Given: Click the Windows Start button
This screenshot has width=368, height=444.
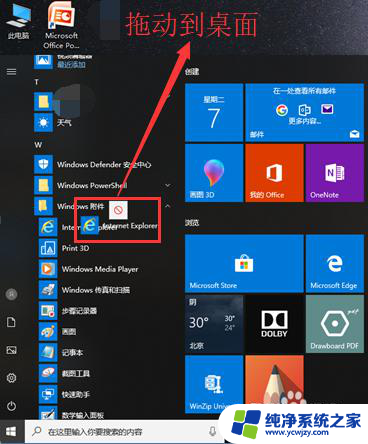Looking at the screenshot, I should click(x=11, y=432).
